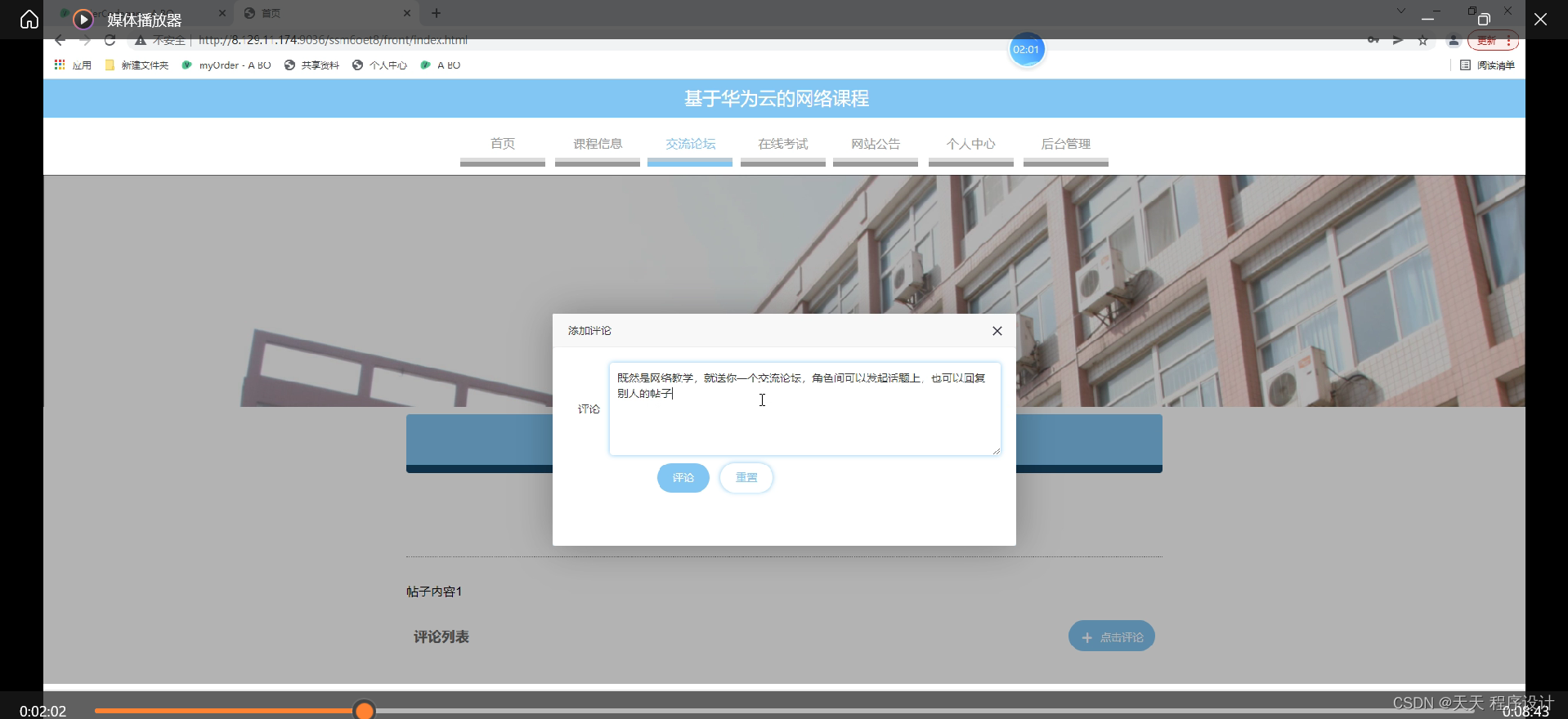Open 后台管理 navigation item
Image resolution: width=1568 pixels, height=719 pixels.
pos(1066,144)
